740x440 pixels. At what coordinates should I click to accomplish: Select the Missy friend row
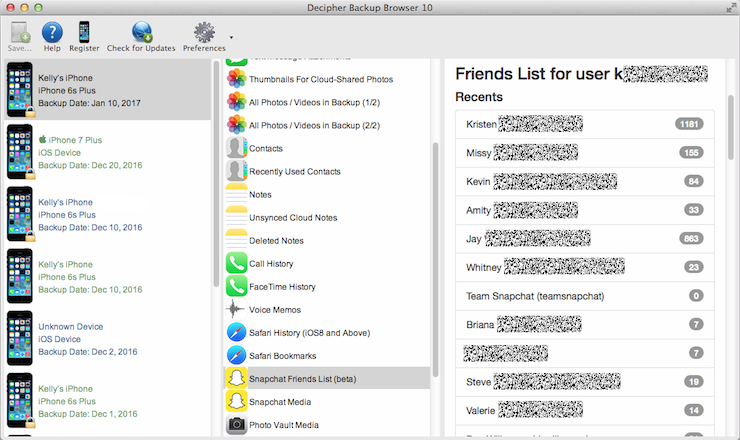(x=585, y=153)
